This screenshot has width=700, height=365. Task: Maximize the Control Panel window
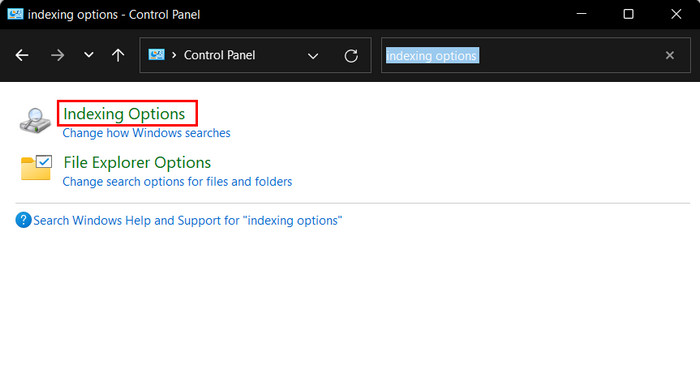tap(629, 14)
